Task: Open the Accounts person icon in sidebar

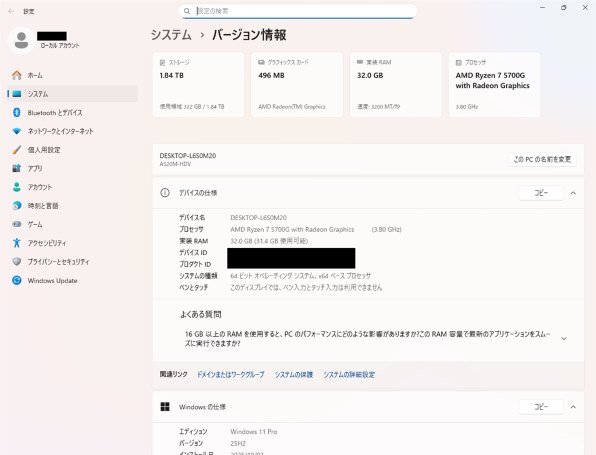Action: point(17,187)
